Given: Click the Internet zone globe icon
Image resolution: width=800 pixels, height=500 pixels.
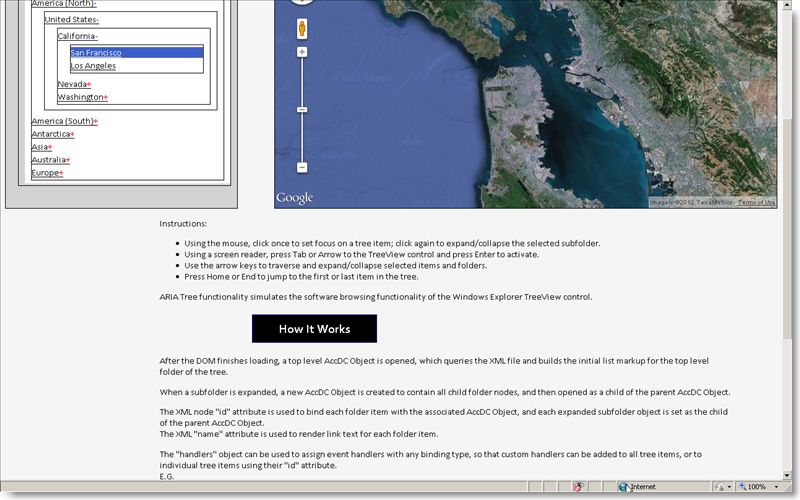Looking at the screenshot, I should [x=623, y=487].
